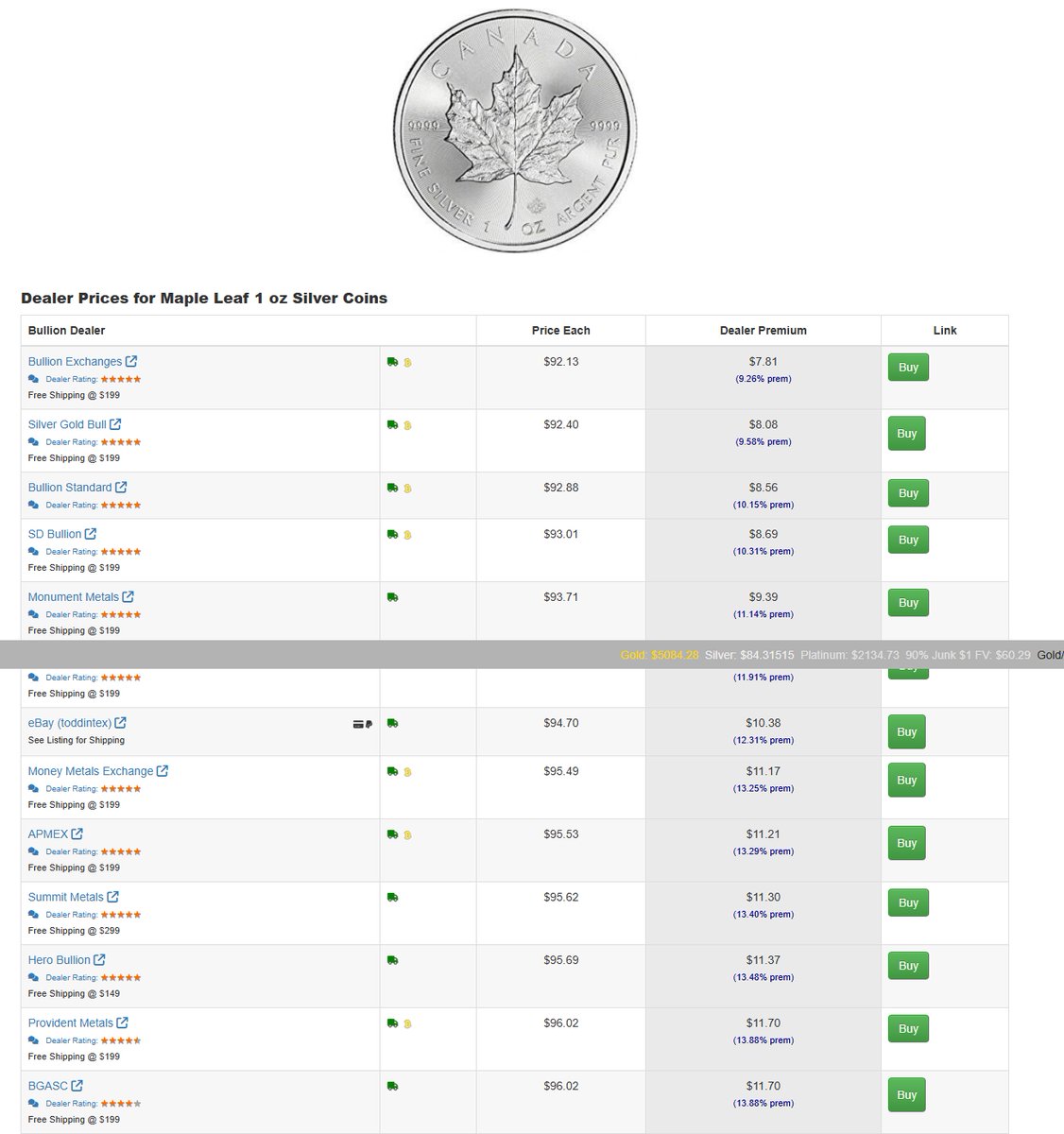Image resolution: width=1064 pixels, height=1134 pixels.
Task: Click Buy in the eBay (toddintex) row
Action: [x=907, y=731]
